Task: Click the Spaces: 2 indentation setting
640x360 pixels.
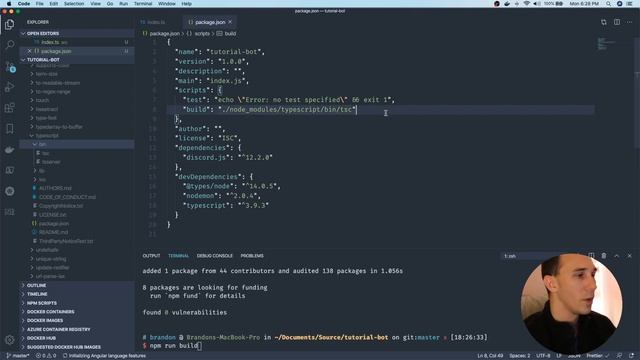Action: pos(520,356)
